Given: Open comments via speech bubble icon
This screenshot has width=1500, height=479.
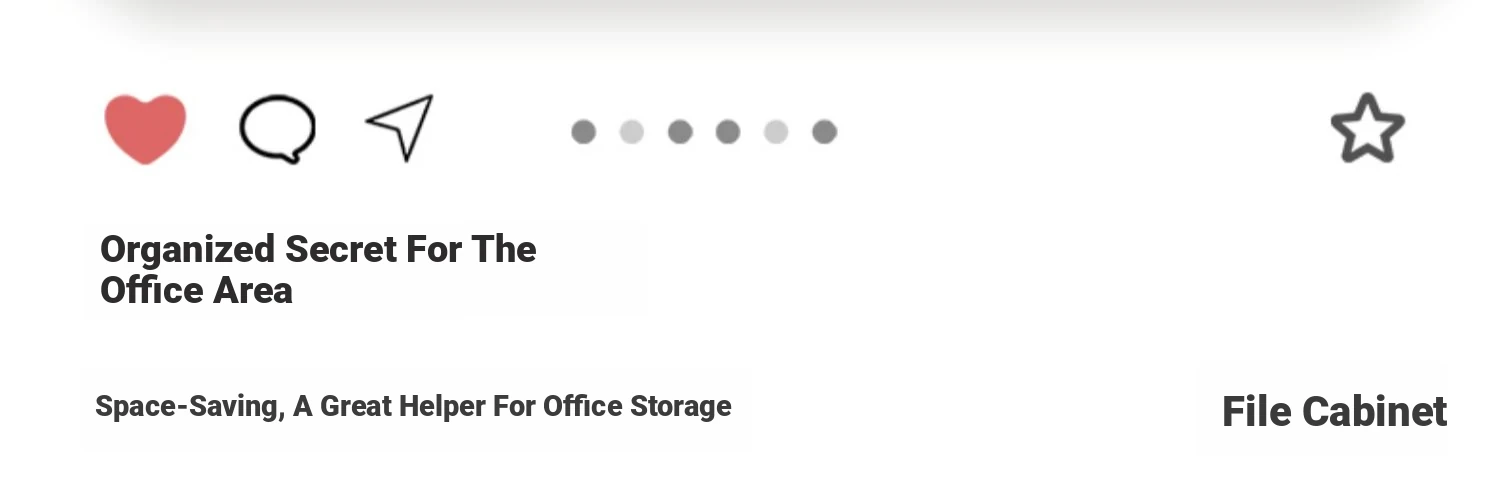Looking at the screenshot, I should tap(277, 129).
